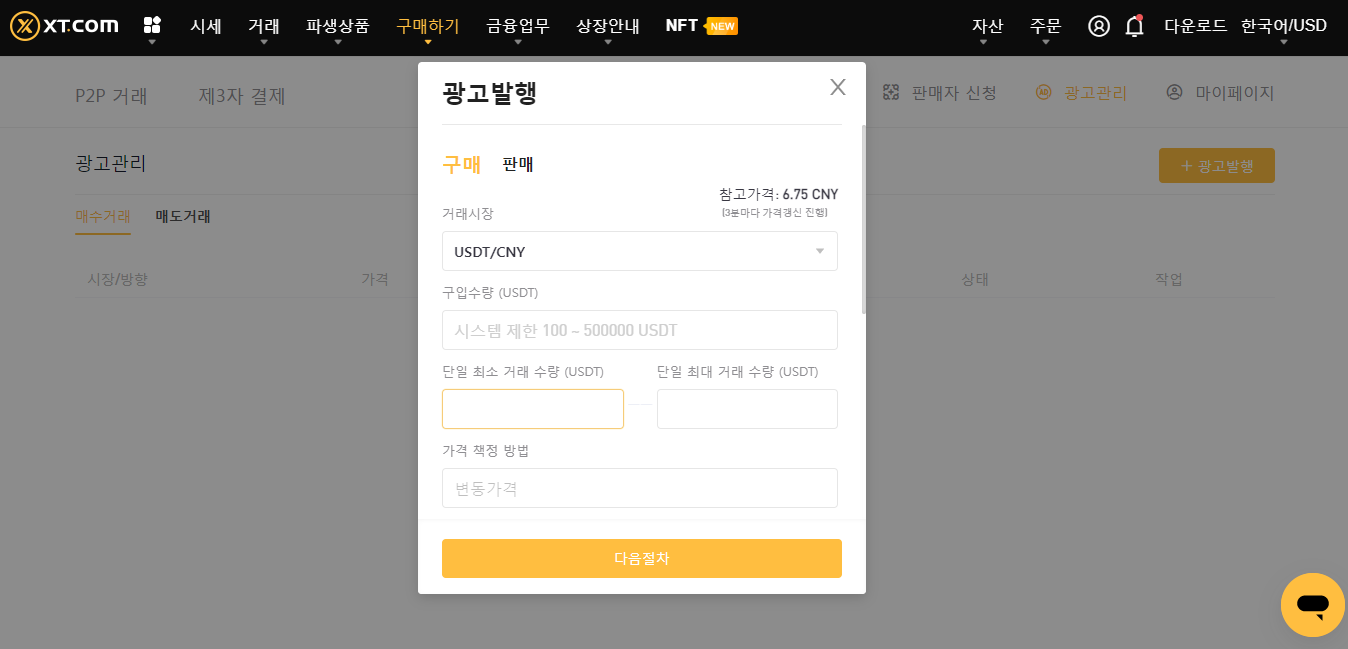Image resolution: width=1348 pixels, height=649 pixels.
Task: Close the 광고발행 dialog with X
Action: [838, 87]
